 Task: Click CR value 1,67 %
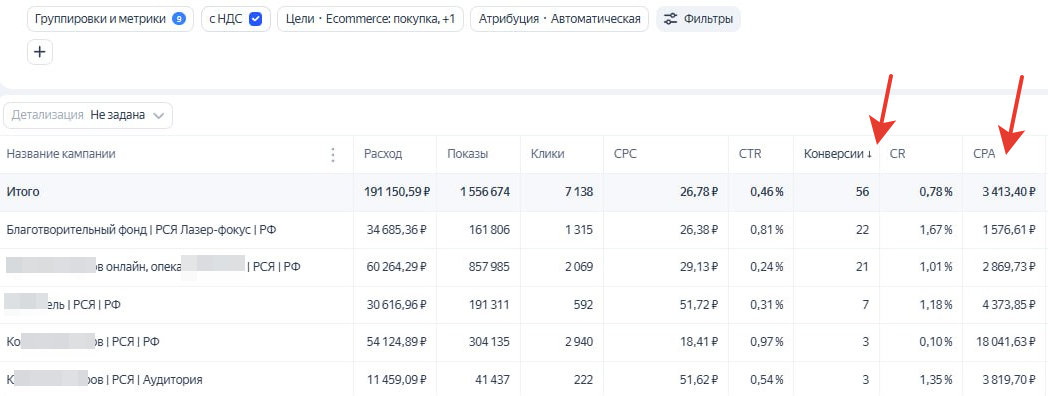(x=935, y=230)
